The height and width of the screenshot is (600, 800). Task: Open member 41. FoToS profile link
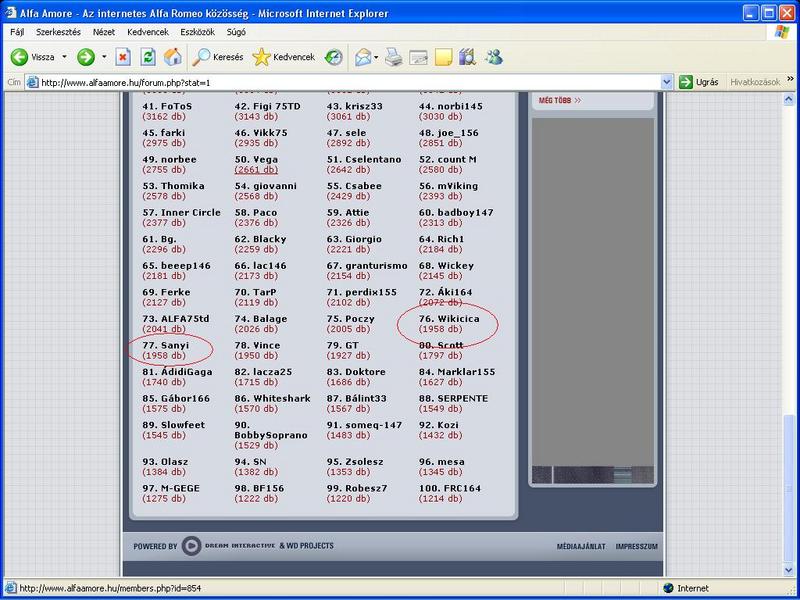pyautogui.click(x=167, y=106)
